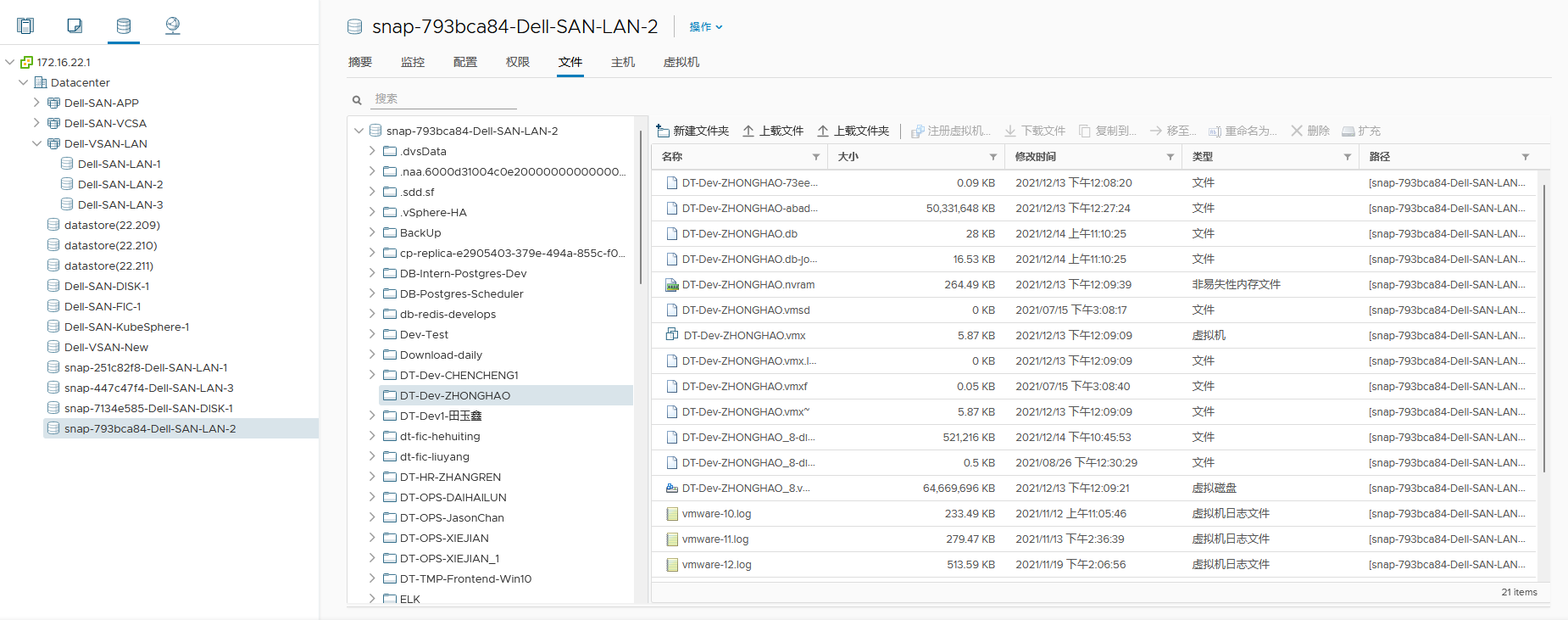
Task: Select the DT-Dev-ZHONGHAO.db file row
Action: click(x=1095, y=234)
